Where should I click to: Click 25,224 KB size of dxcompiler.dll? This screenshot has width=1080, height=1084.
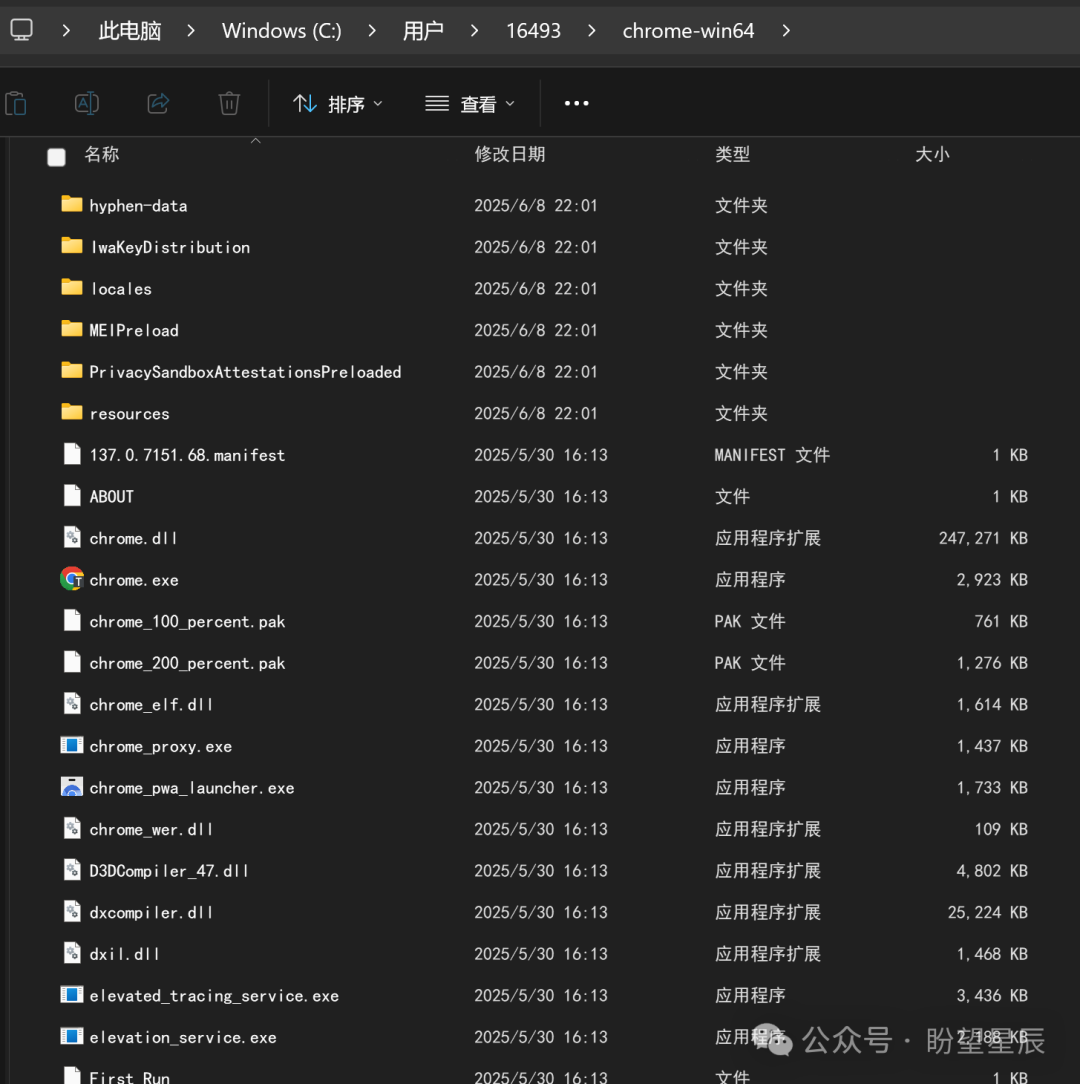pos(987,913)
